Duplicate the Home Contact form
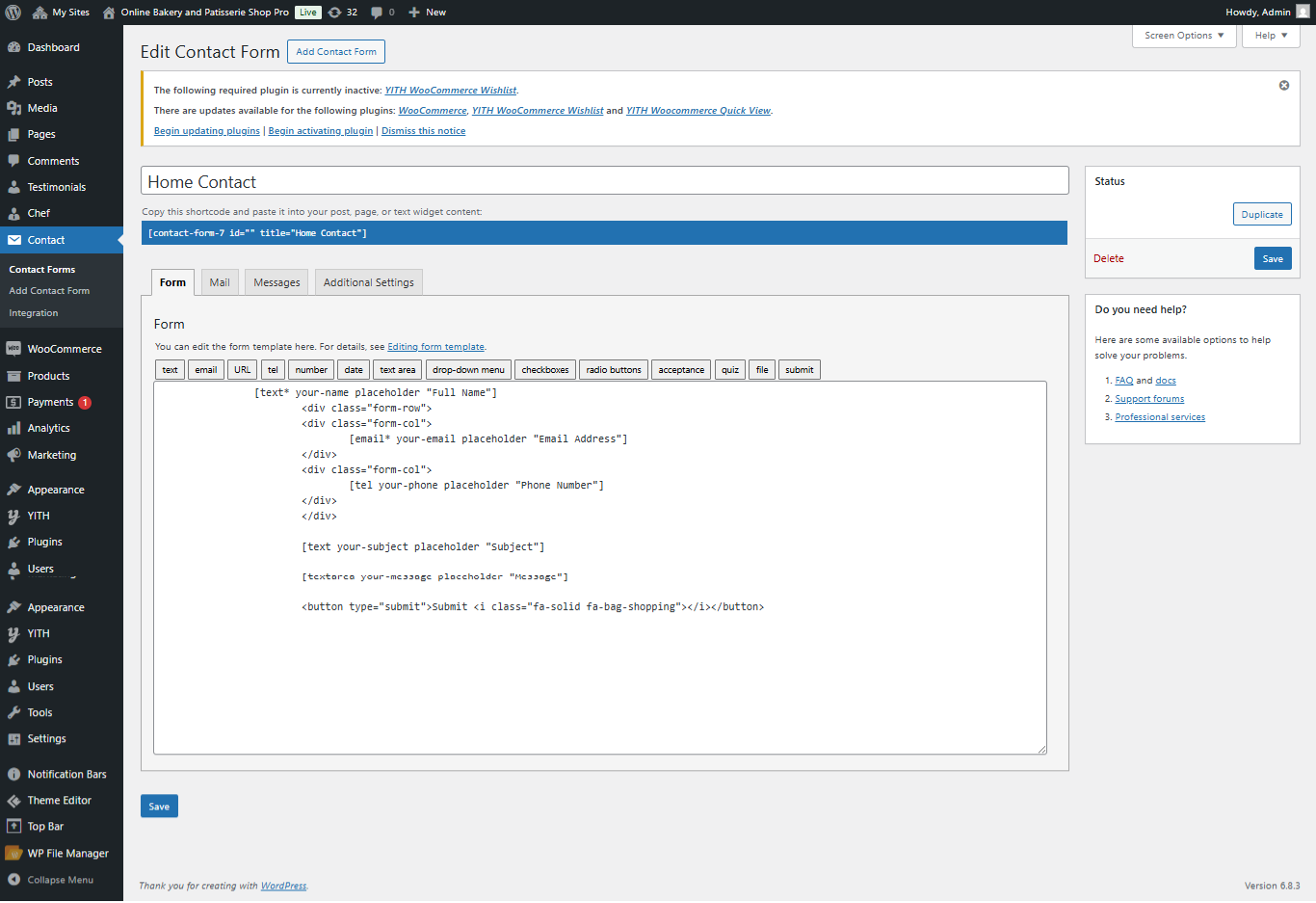This screenshot has width=1316, height=903. pyautogui.click(x=1262, y=214)
